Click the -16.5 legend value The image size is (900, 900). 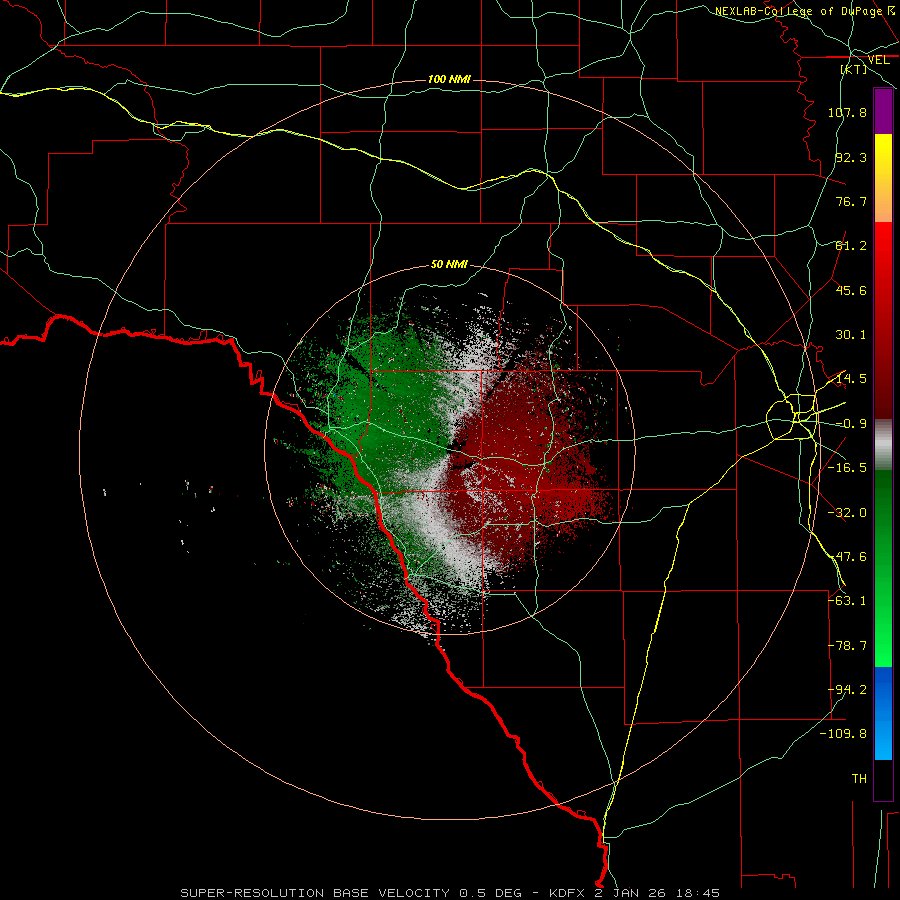(847, 468)
